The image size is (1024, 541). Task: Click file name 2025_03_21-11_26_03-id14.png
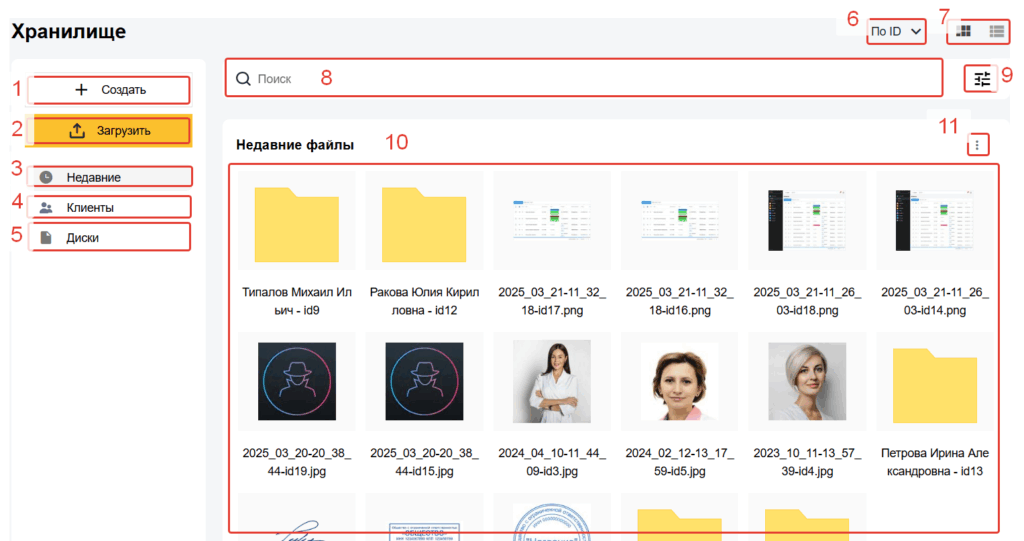[935, 301]
